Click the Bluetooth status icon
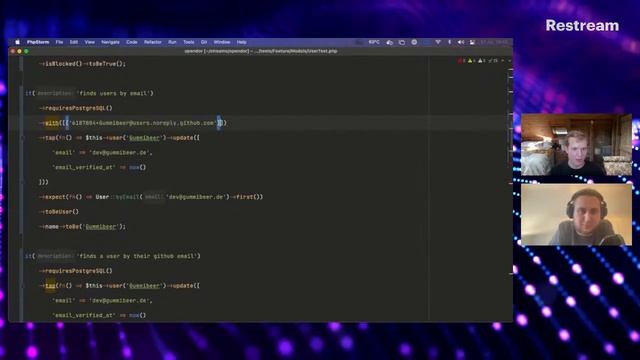Screen dimensions: 640x360 (x=449, y=42)
